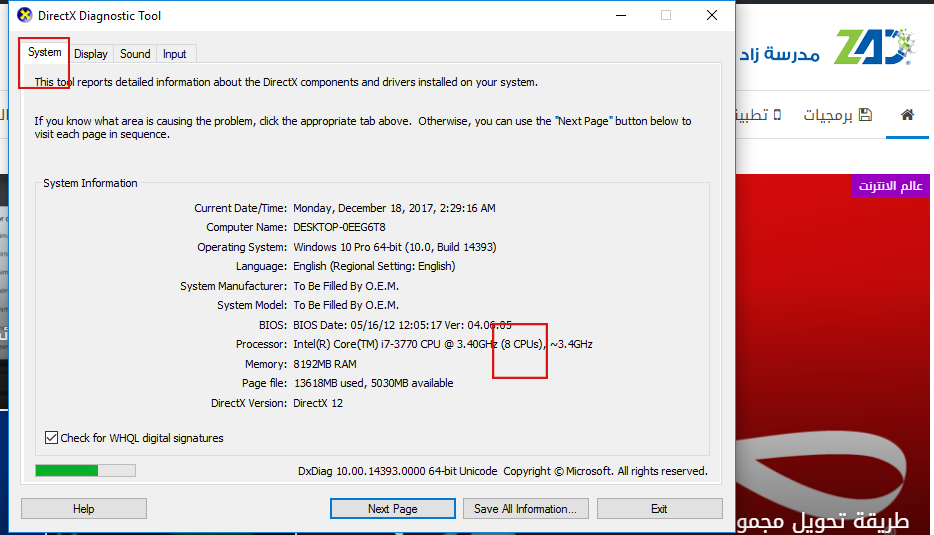Screen dimensions: 934x535
Task: Click Save All Information button
Action: click(525, 509)
